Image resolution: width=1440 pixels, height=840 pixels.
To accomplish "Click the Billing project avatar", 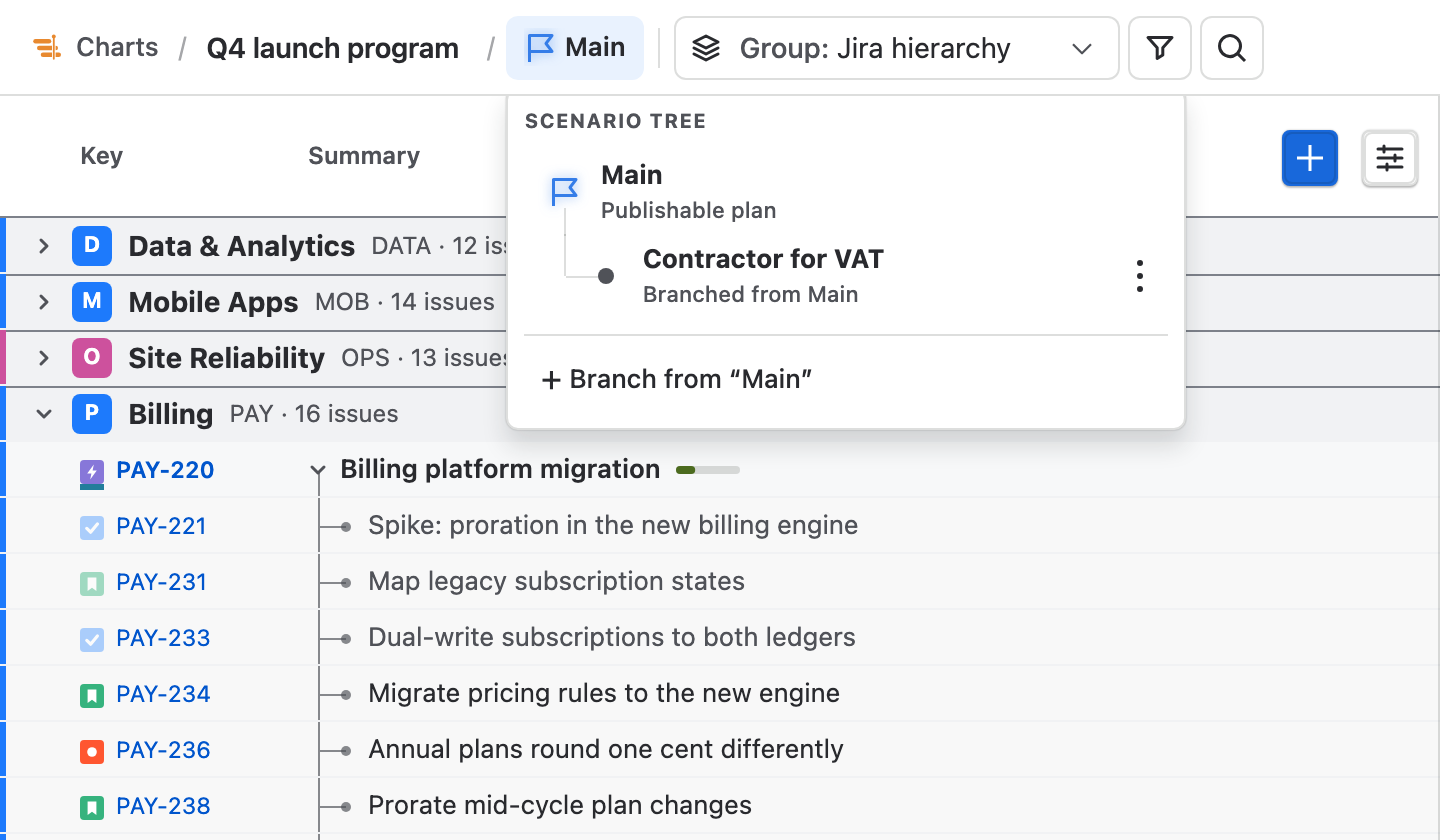I will 91,414.
